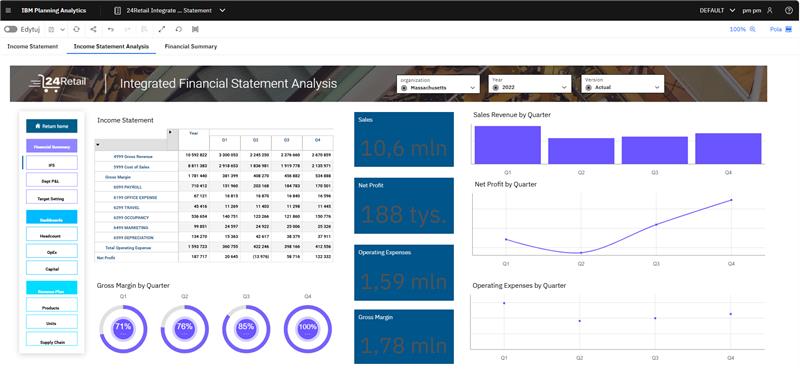The image size is (800, 377).
Task: Switch to the Financial Summary tab
Action: (191, 46)
